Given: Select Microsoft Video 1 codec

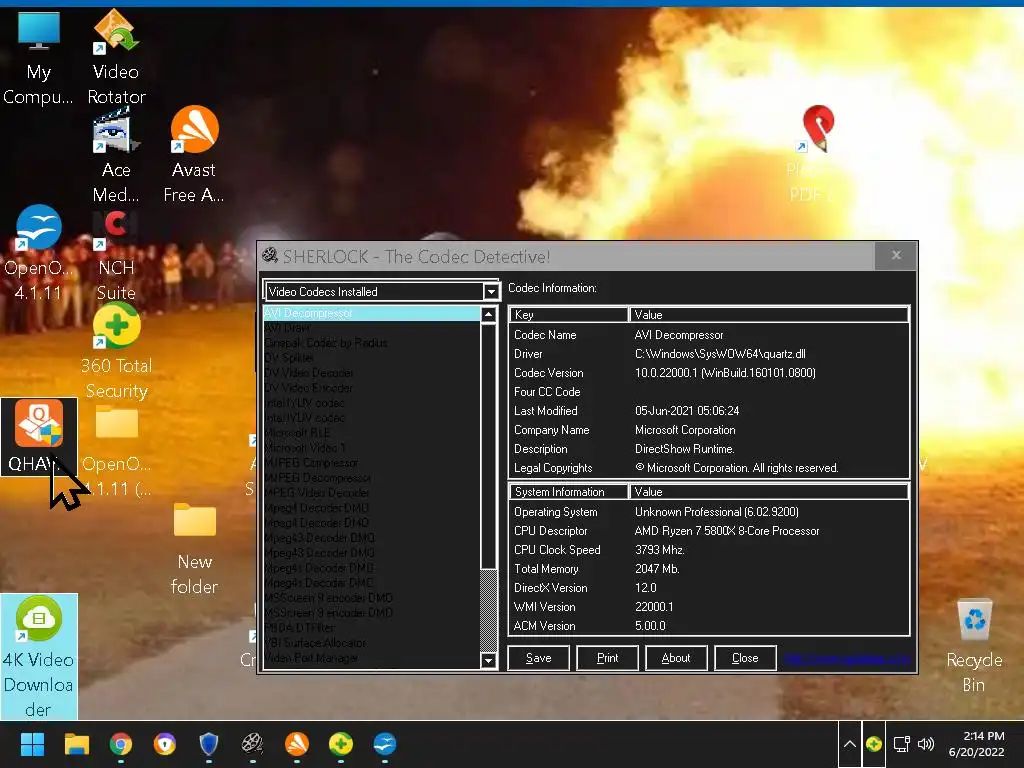Looking at the screenshot, I should pyautogui.click(x=371, y=448).
